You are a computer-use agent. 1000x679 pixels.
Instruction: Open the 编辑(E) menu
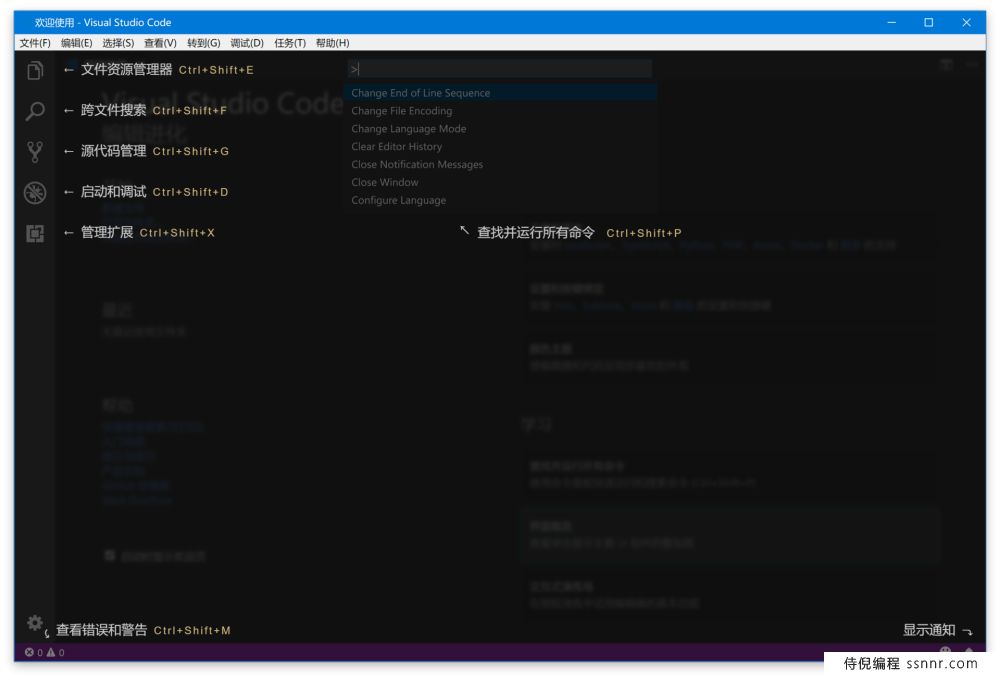pos(77,43)
